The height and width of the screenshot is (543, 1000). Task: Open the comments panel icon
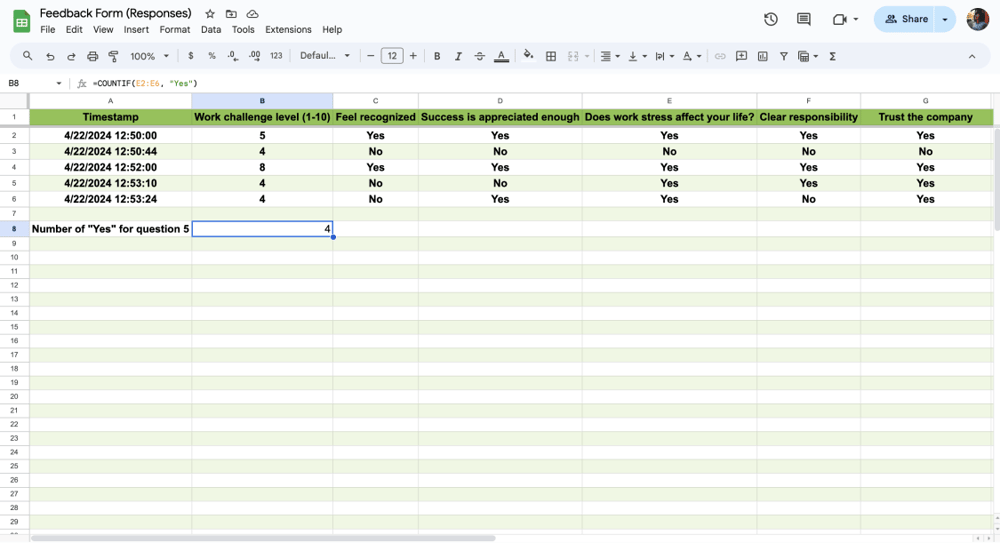point(804,19)
